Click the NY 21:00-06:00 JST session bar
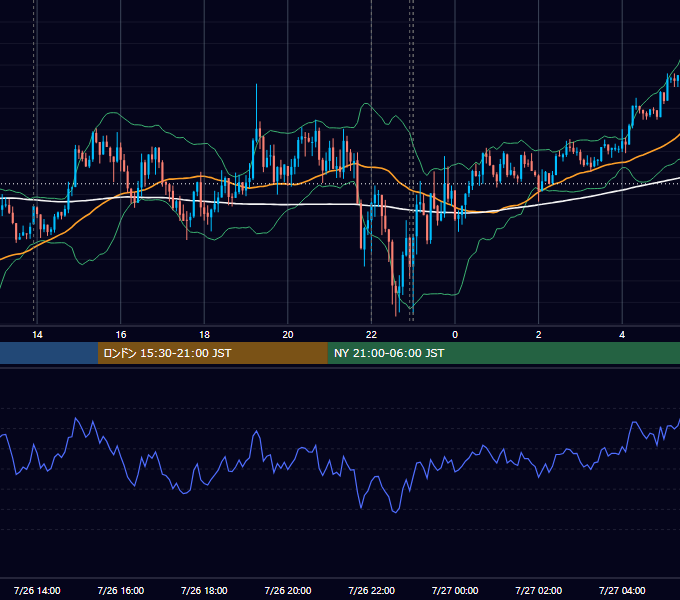 (x=503, y=353)
